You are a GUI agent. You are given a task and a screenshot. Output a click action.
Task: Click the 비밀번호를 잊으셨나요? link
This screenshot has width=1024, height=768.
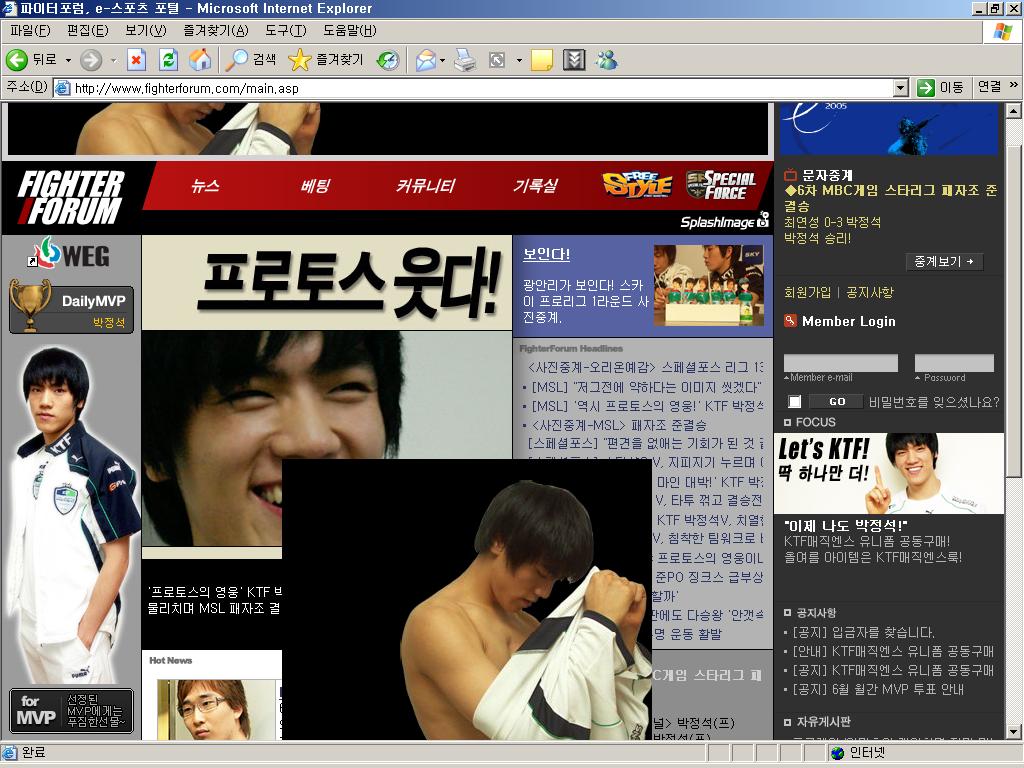pyautogui.click(x=934, y=402)
